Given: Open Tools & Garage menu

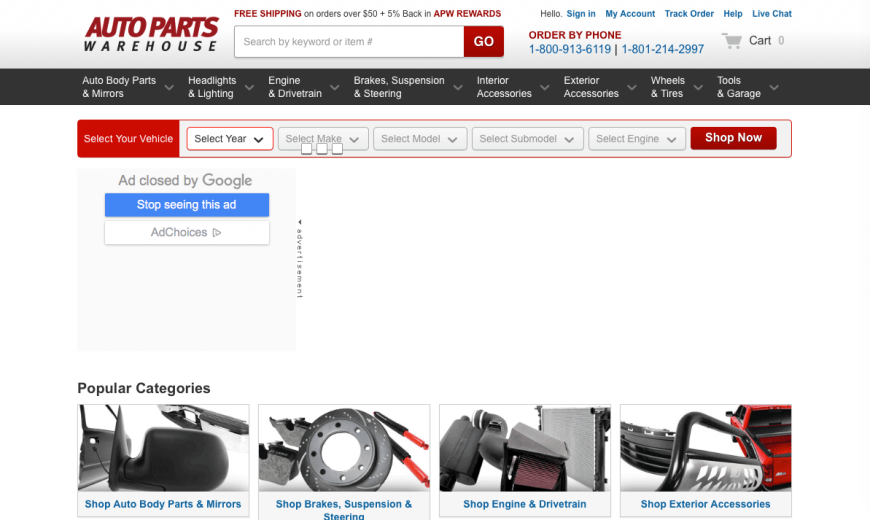Looking at the screenshot, I should coord(739,87).
